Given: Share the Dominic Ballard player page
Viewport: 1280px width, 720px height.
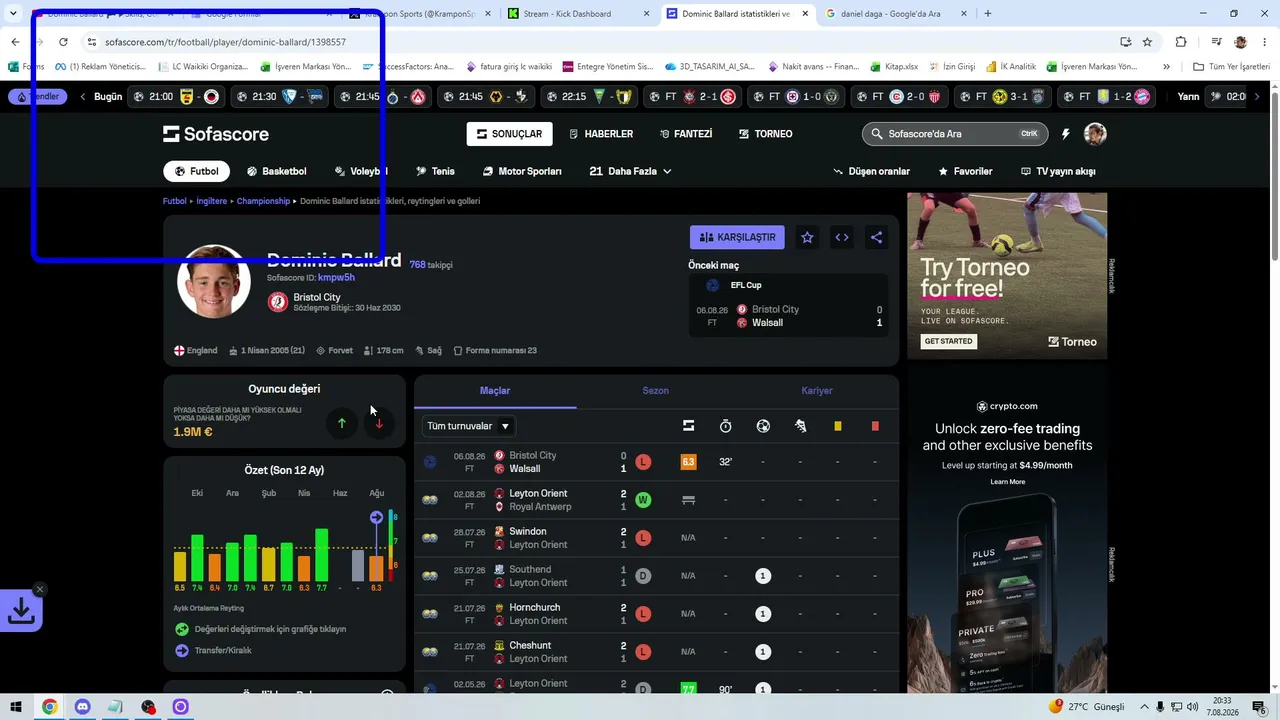Looking at the screenshot, I should tap(876, 237).
